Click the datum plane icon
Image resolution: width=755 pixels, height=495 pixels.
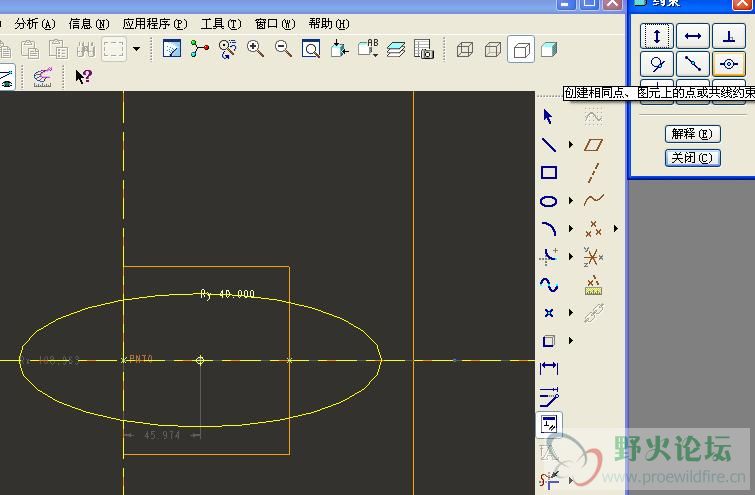click(593, 144)
